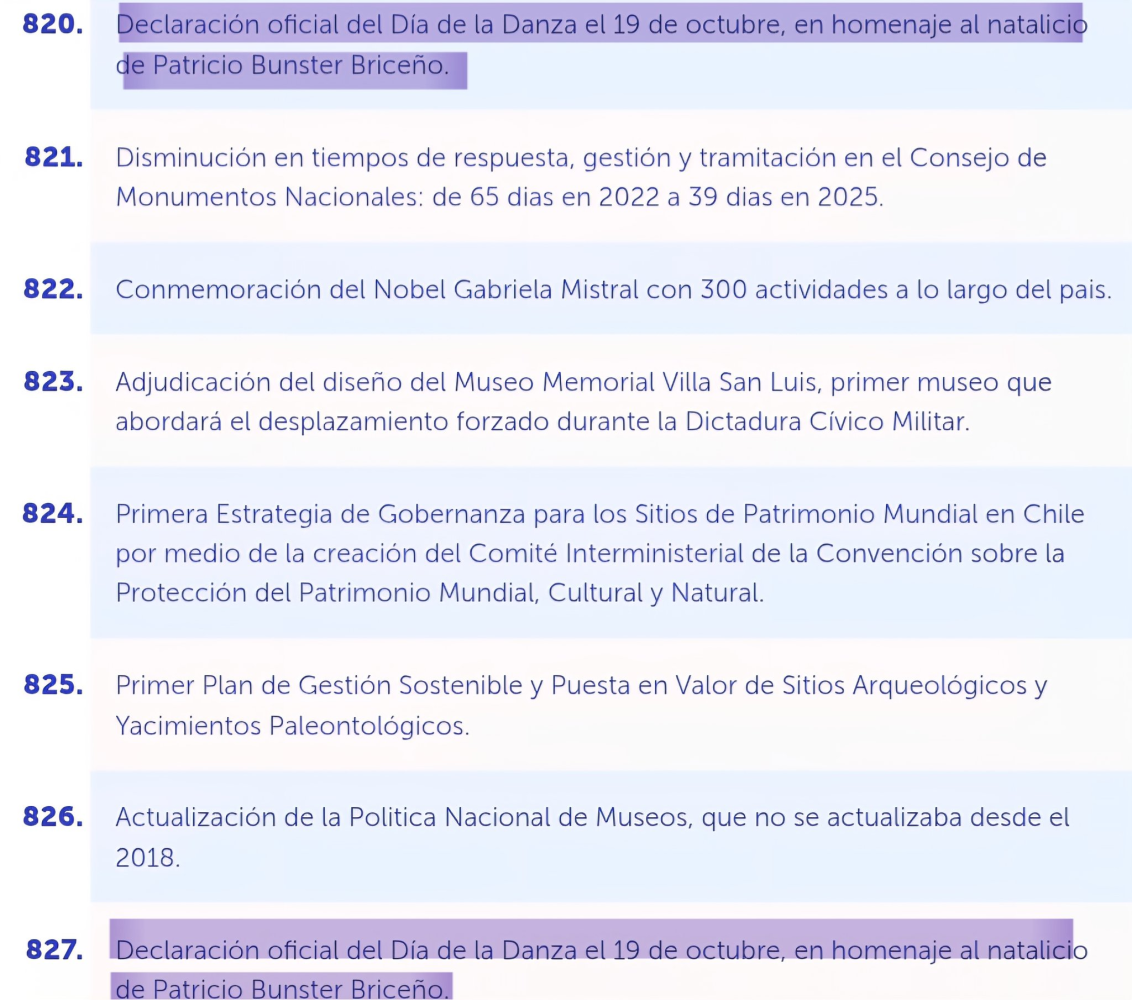This screenshot has width=1132, height=1000.
Task: Click the number 827 list marker
Action: pos(54,949)
